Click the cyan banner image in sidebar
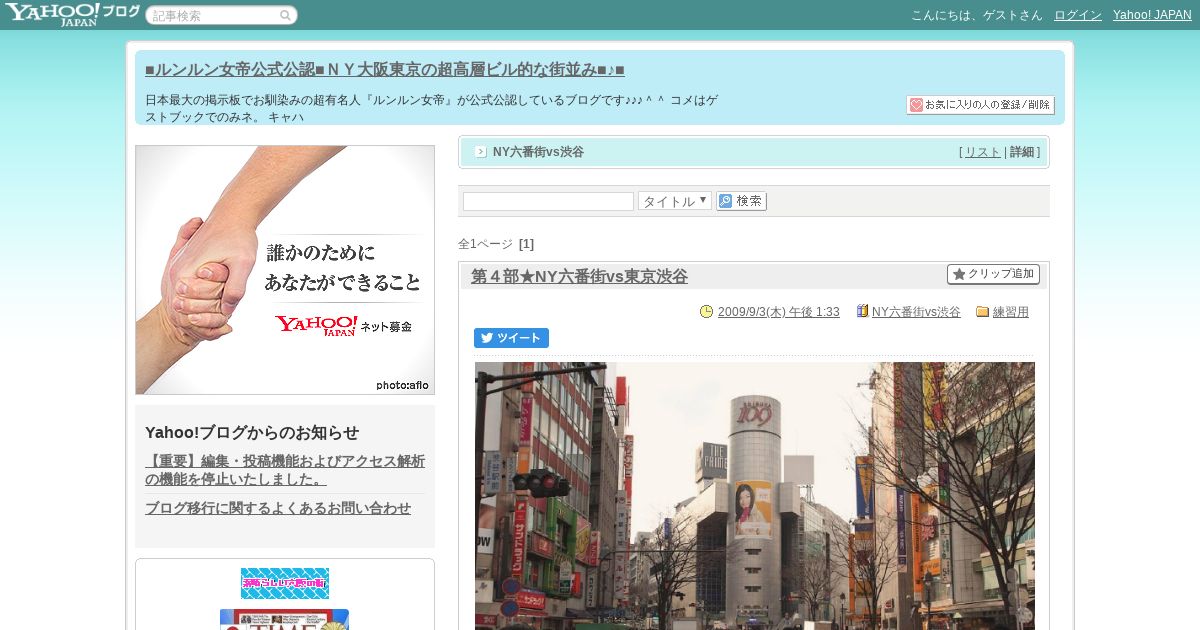Image resolution: width=1200 pixels, height=630 pixels. tap(285, 583)
